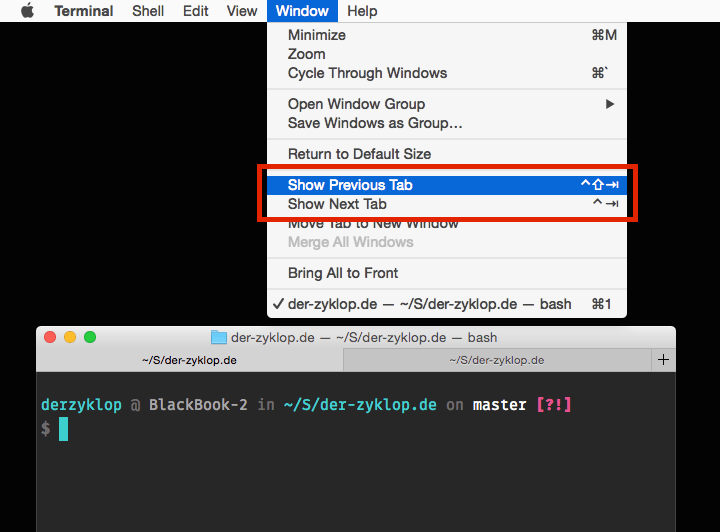Choose Return to Default Size
This screenshot has width=720, height=532.
359,154
